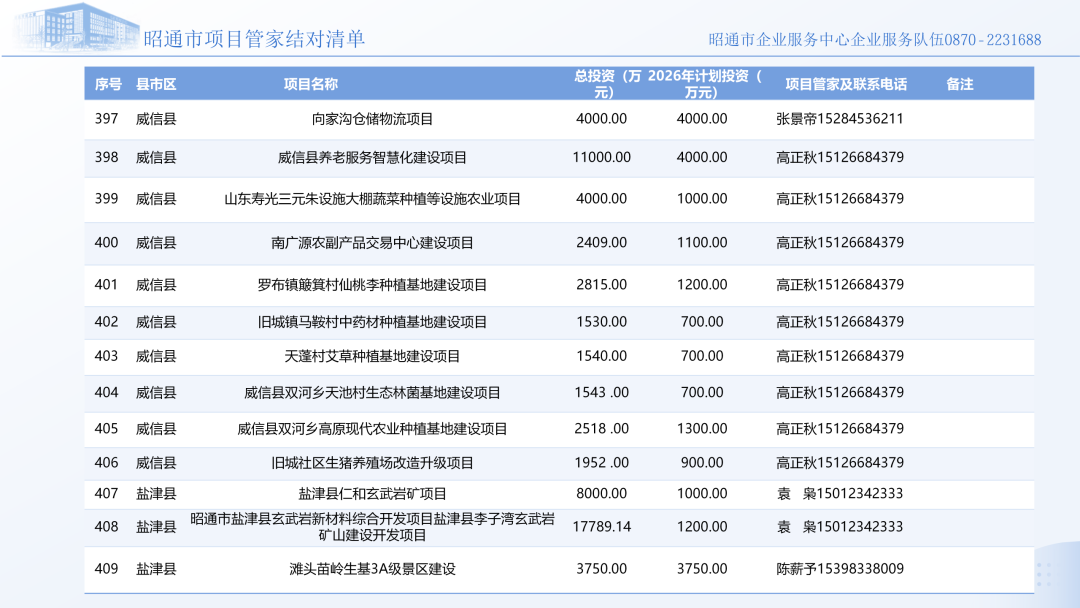
Task: Click project 威信县双河乡高原现代农业种植基地建设项目
Action: [372, 429]
